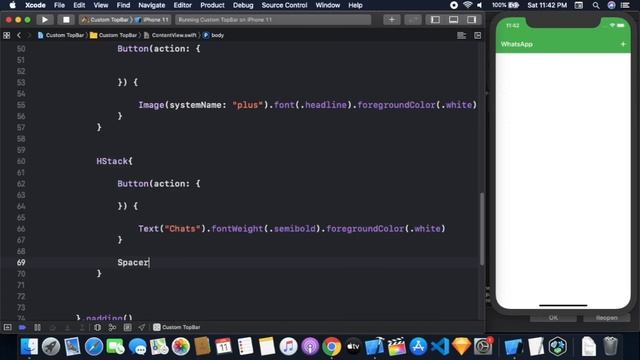
Task: Select Custom TopBar project in jump bar
Action: 61,36
